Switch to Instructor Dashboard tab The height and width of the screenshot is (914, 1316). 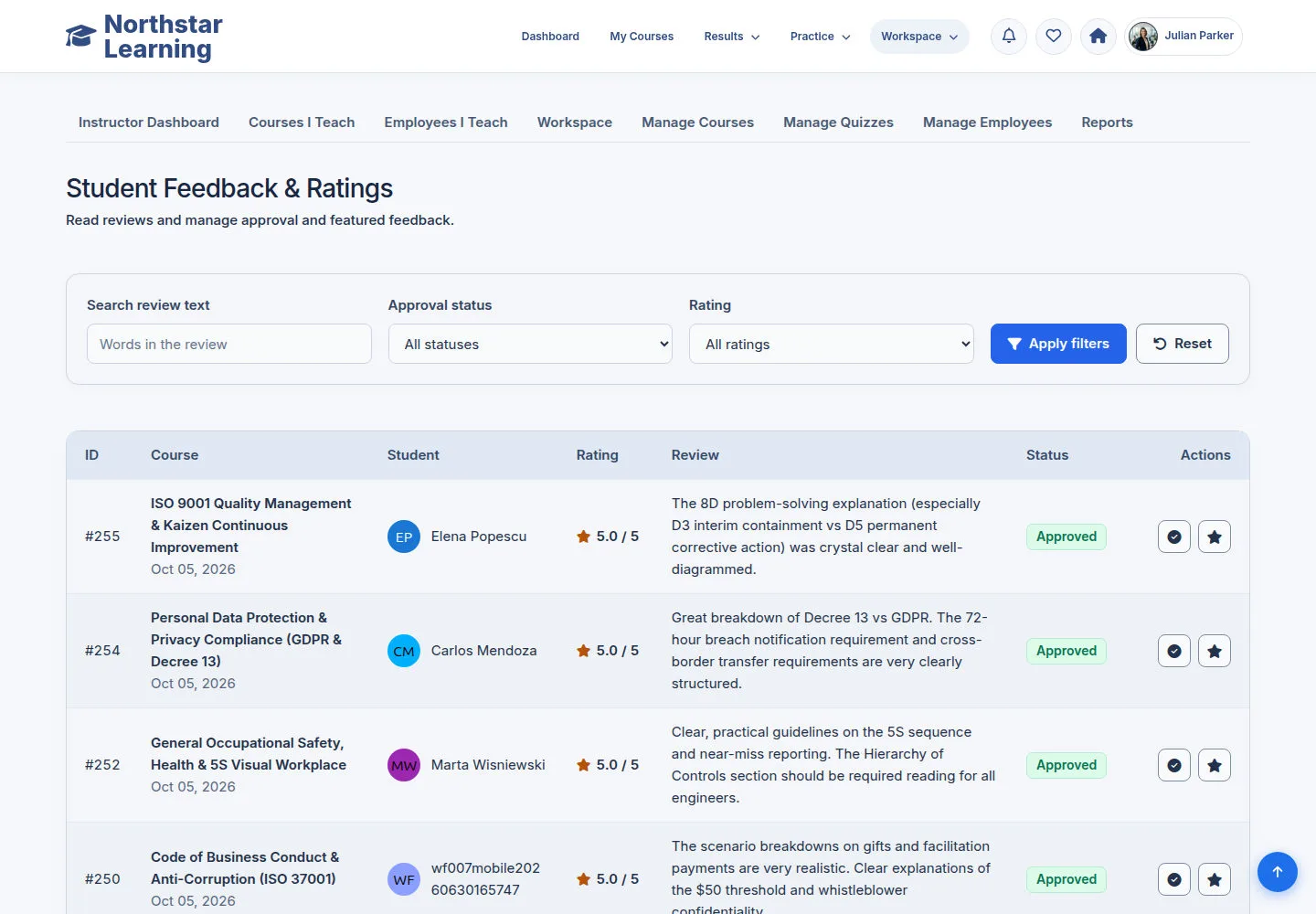pos(149,122)
